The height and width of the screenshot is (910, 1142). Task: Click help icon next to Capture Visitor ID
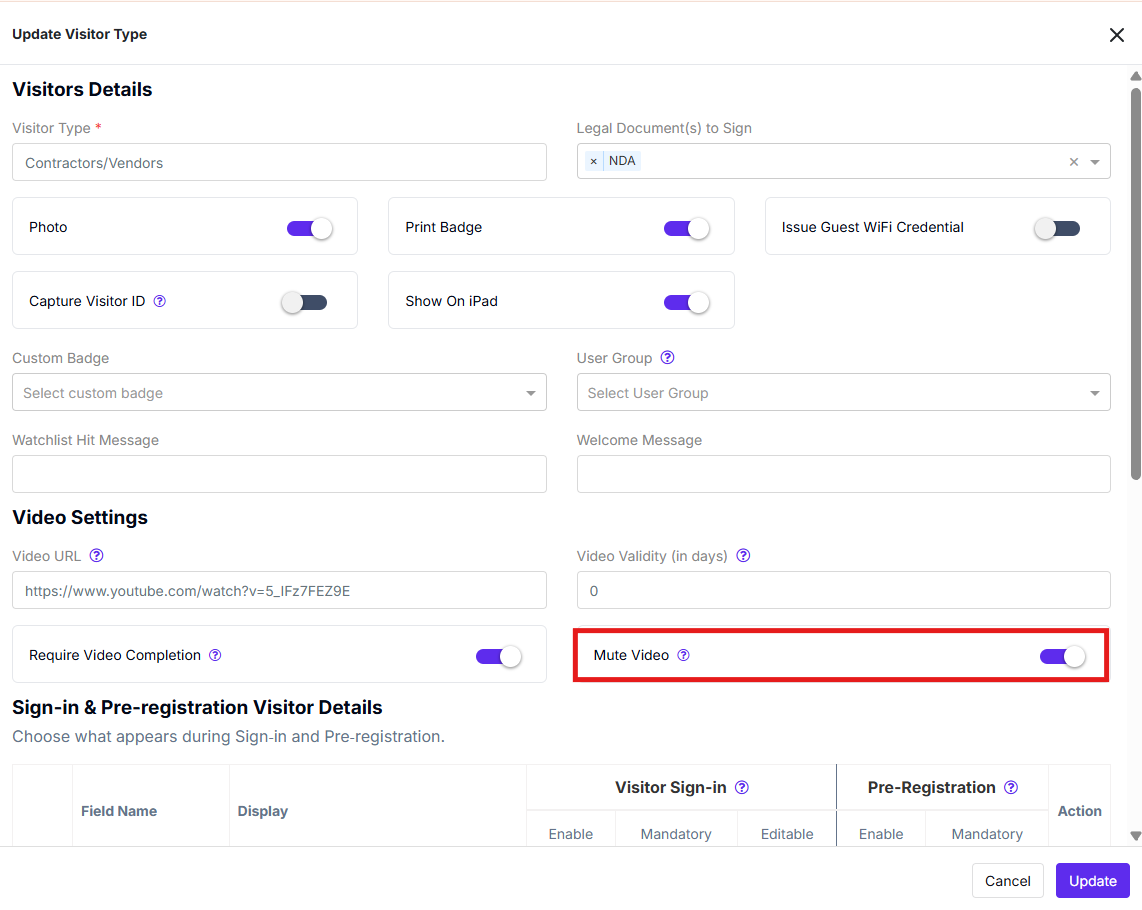[x=160, y=301]
